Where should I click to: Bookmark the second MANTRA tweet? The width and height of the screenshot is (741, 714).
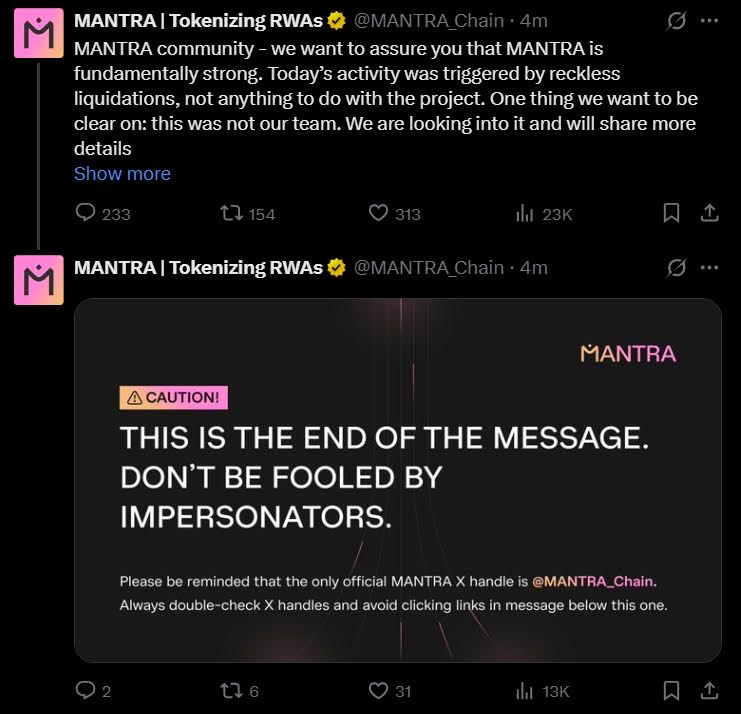[672, 690]
